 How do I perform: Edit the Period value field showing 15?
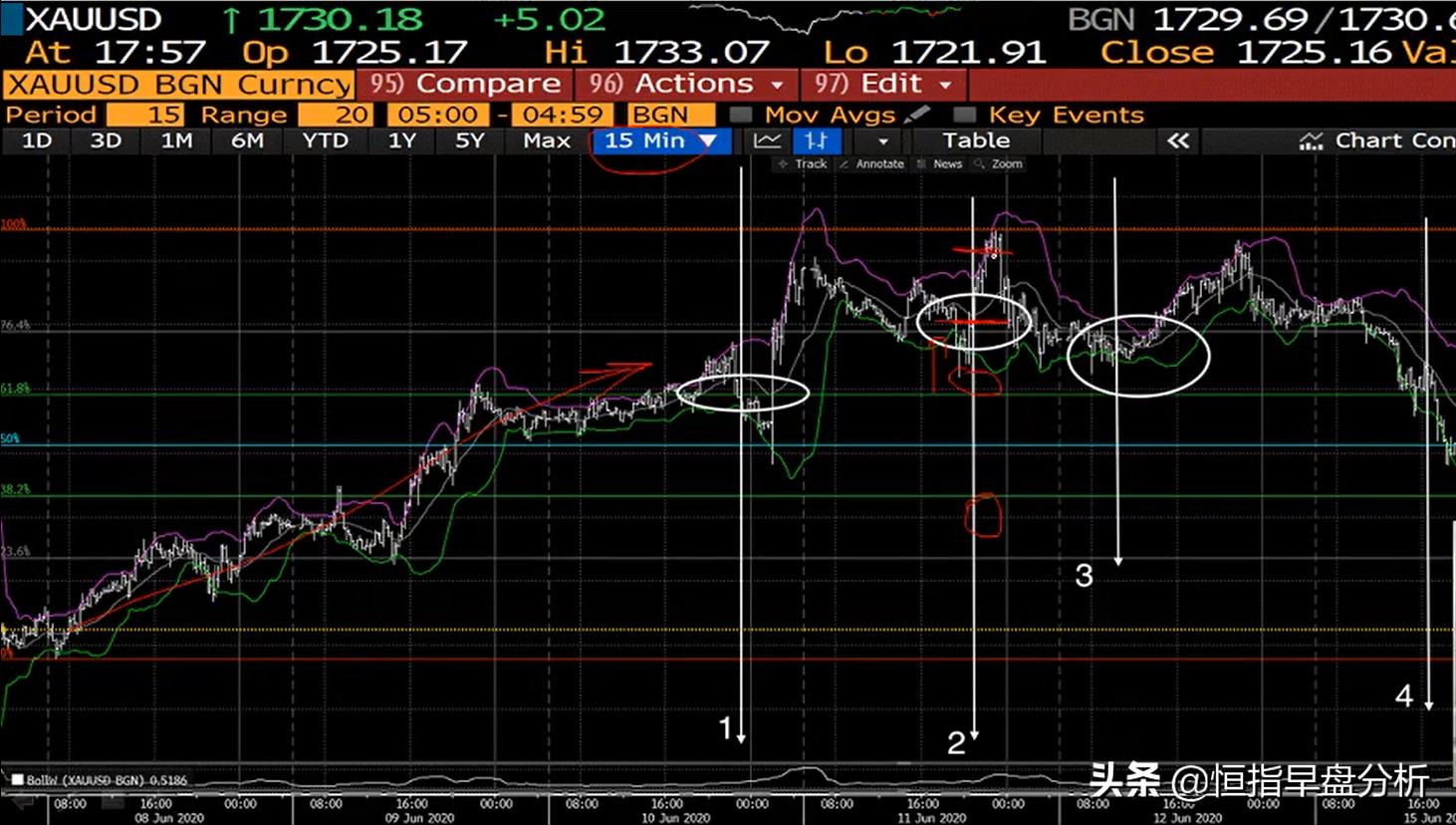click(145, 115)
